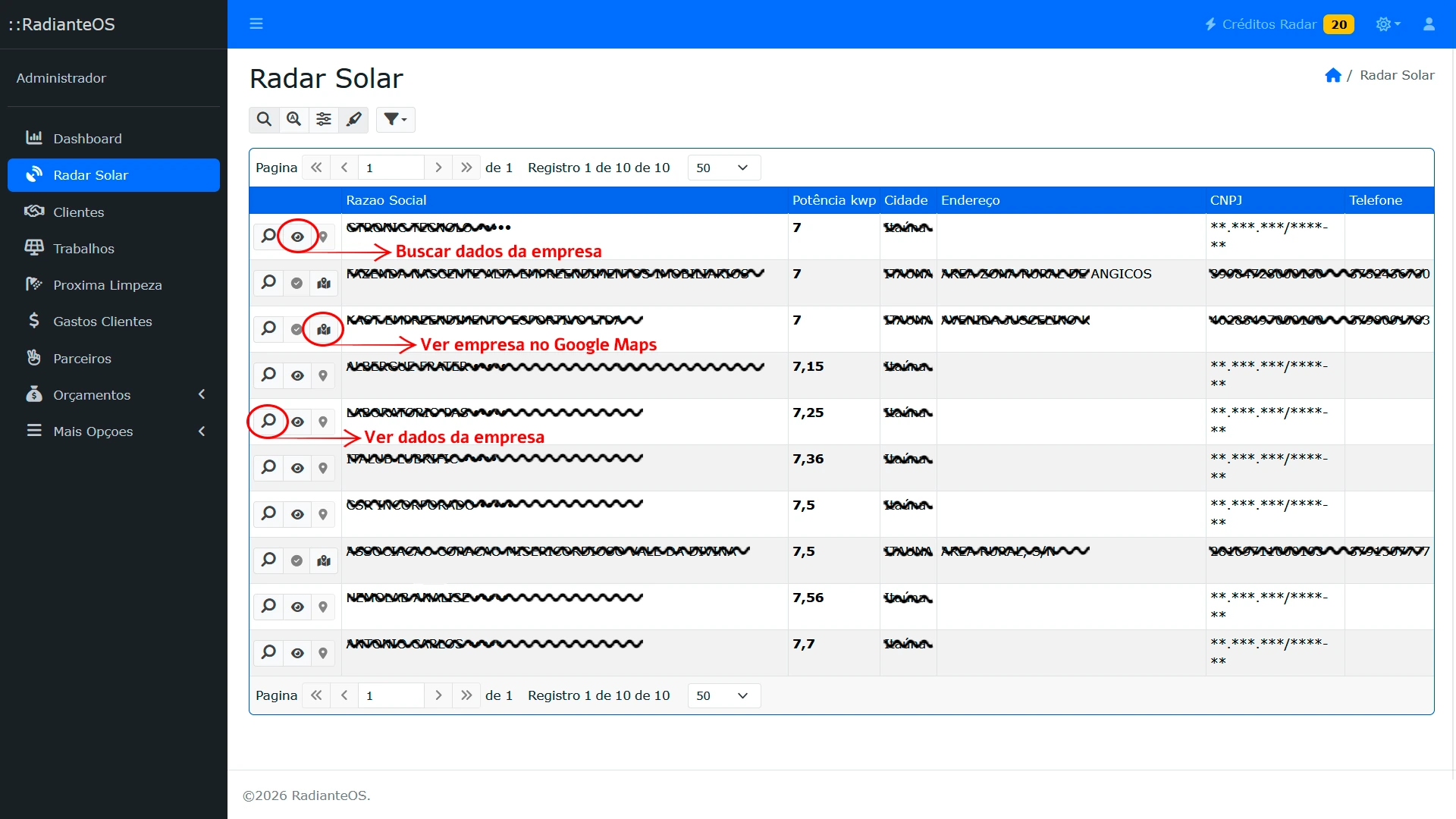
Task: Open the user profile icon
Action: [x=1429, y=24]
